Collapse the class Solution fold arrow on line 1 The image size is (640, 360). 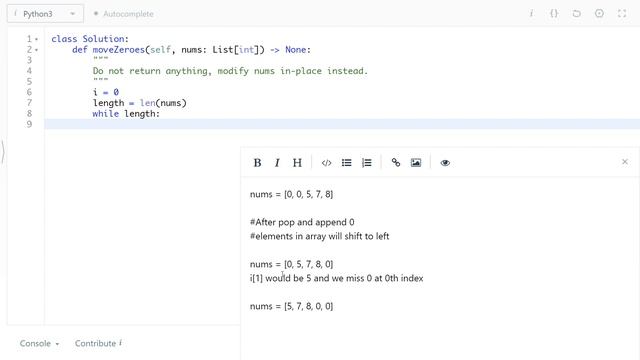point(36,39)
